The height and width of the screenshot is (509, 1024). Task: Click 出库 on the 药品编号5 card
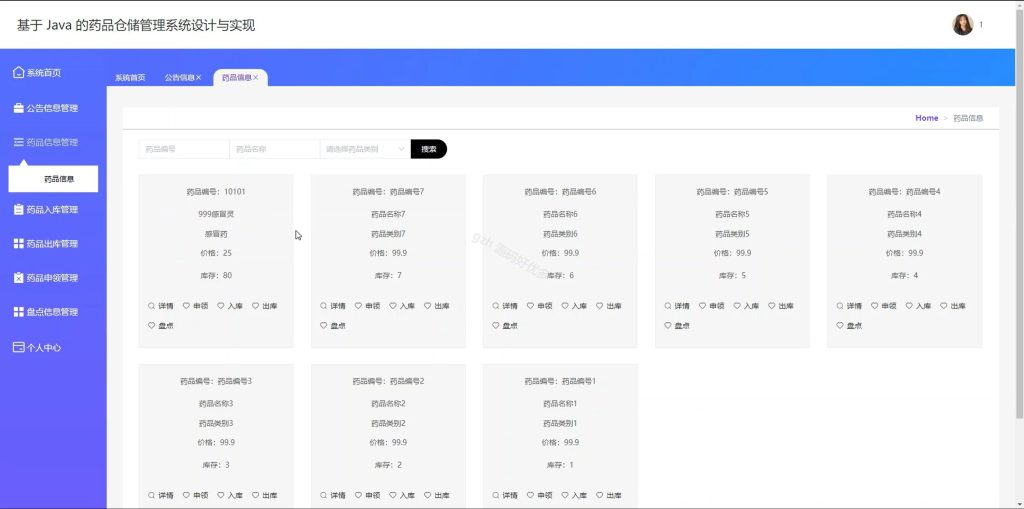point(780,306)
